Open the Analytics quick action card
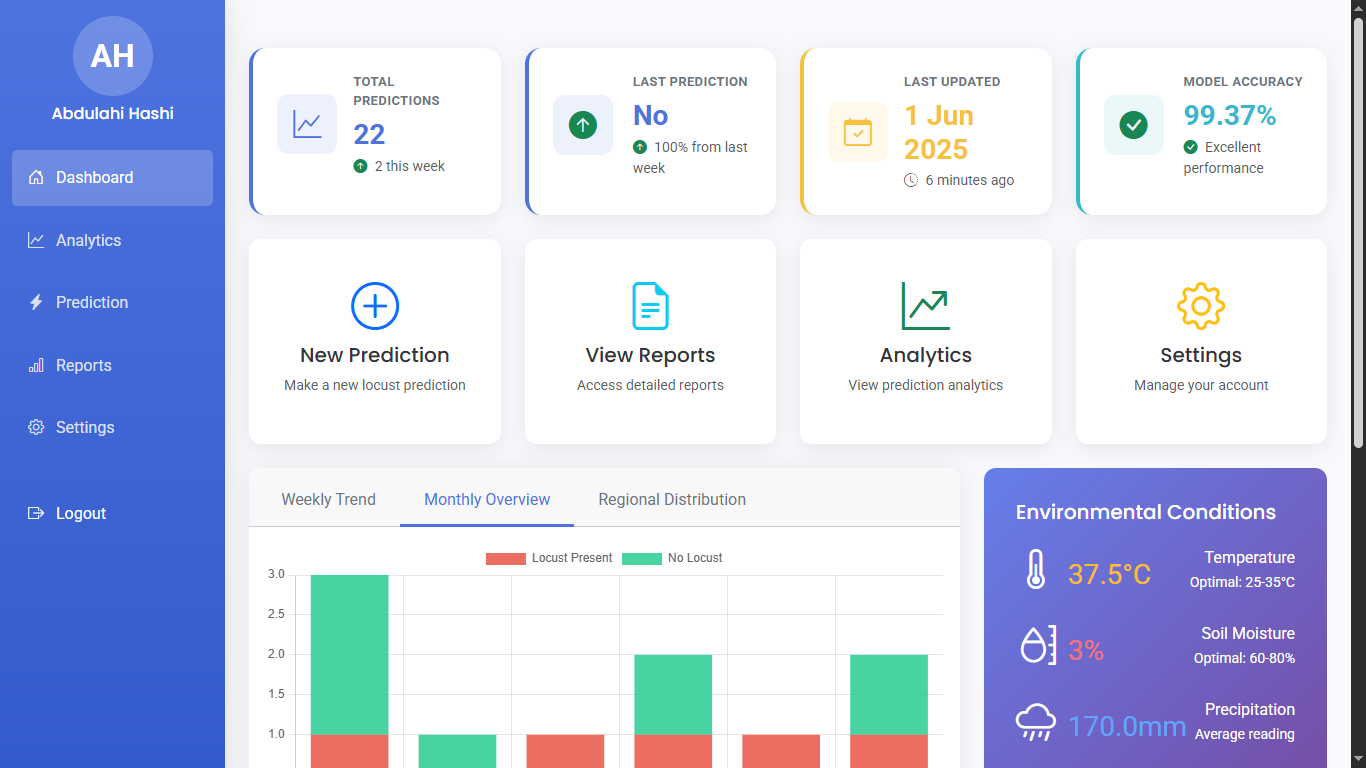The image size is (1366, 768). pos(926,341)
